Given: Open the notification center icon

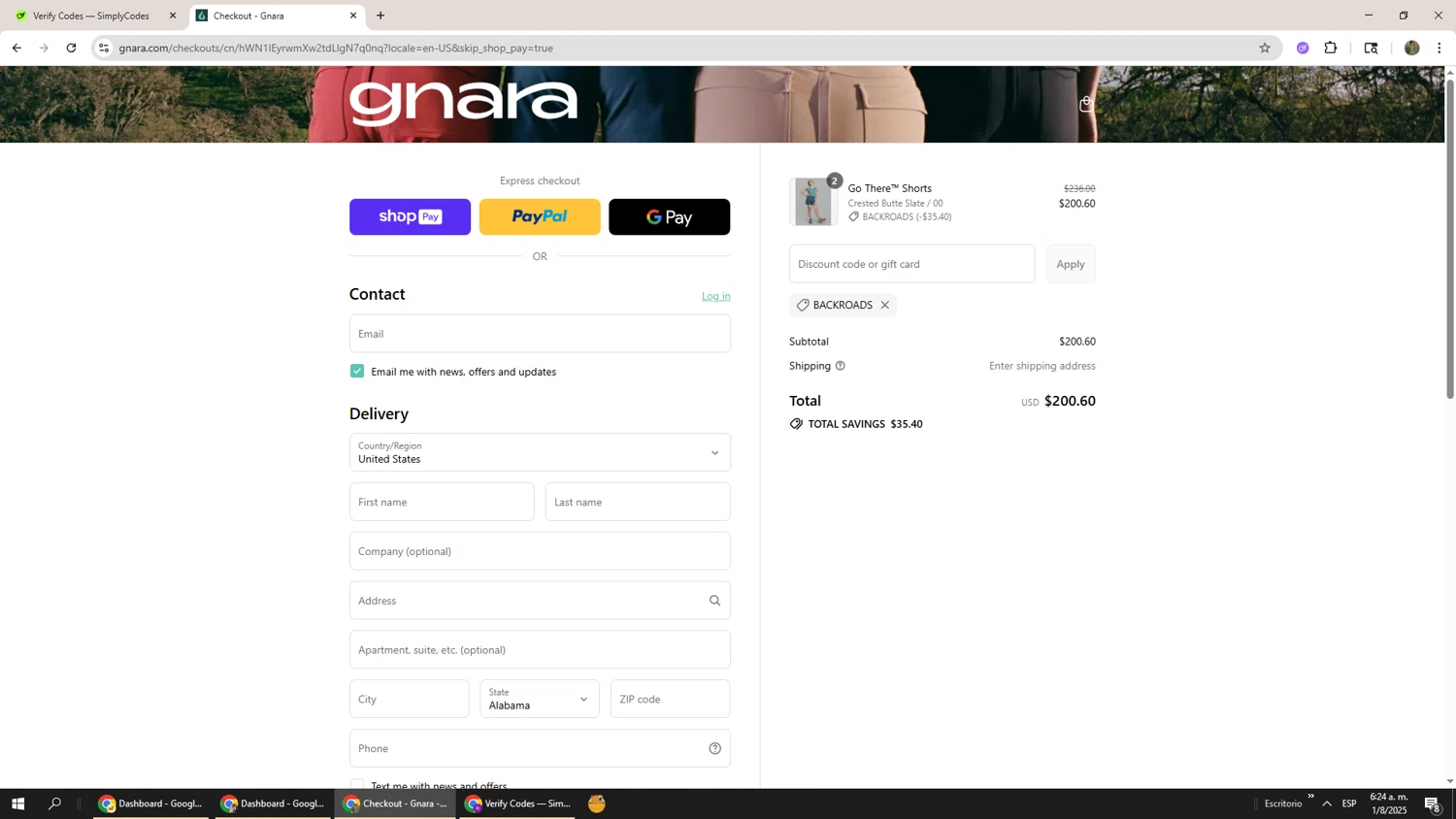Looking at the screenshot, I should 1433,803.
